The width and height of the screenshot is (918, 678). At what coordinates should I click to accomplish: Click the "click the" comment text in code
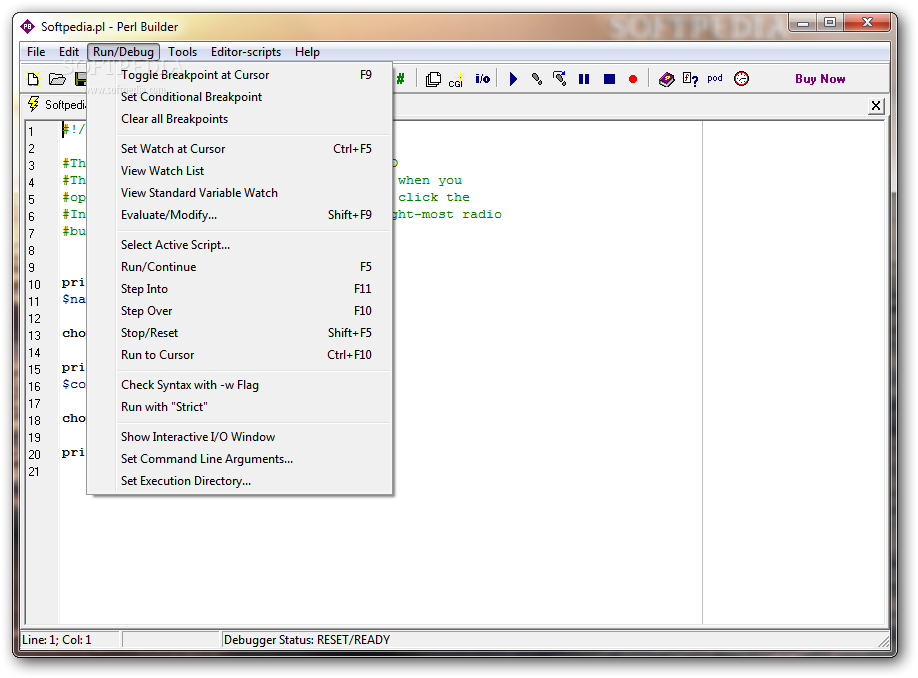[x=434, y=197]
